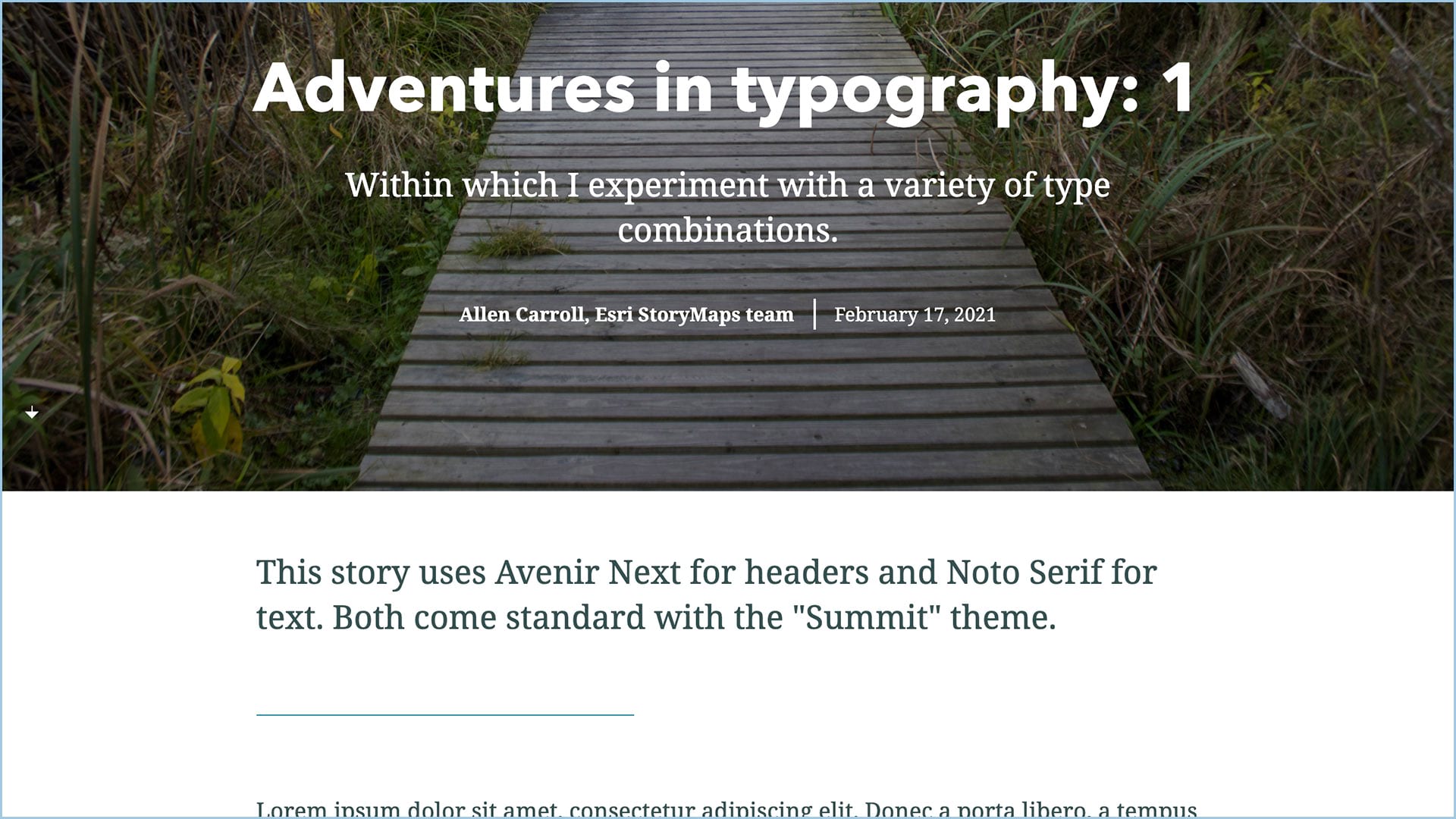Click the "Adventures in typography: 1" title
This screenshot has width=1456, height=819.
click(722, 89)
